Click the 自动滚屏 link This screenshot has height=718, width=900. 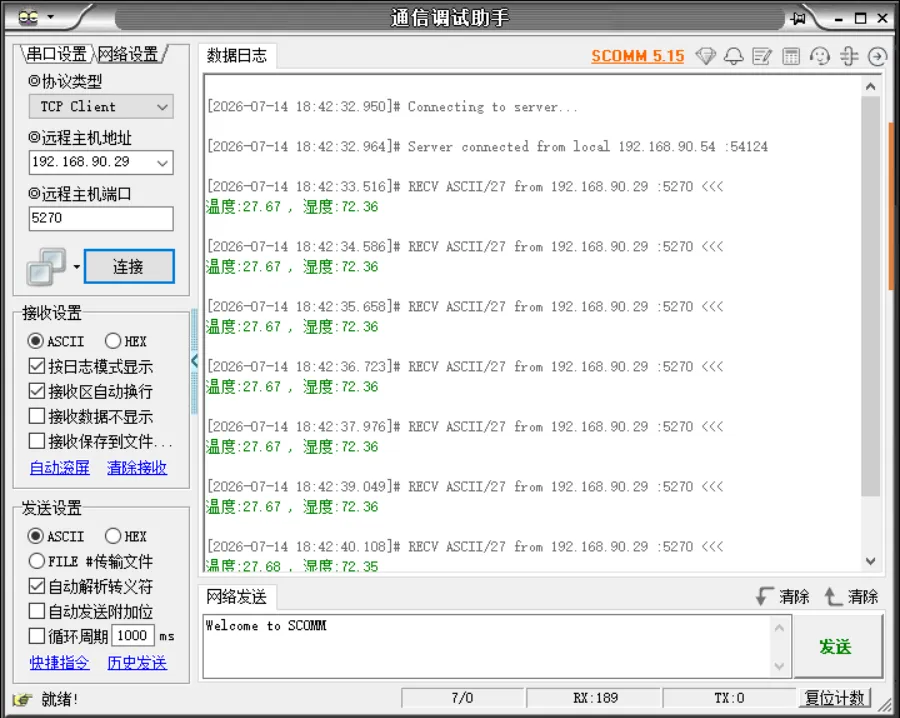click(x=60, y=468)
